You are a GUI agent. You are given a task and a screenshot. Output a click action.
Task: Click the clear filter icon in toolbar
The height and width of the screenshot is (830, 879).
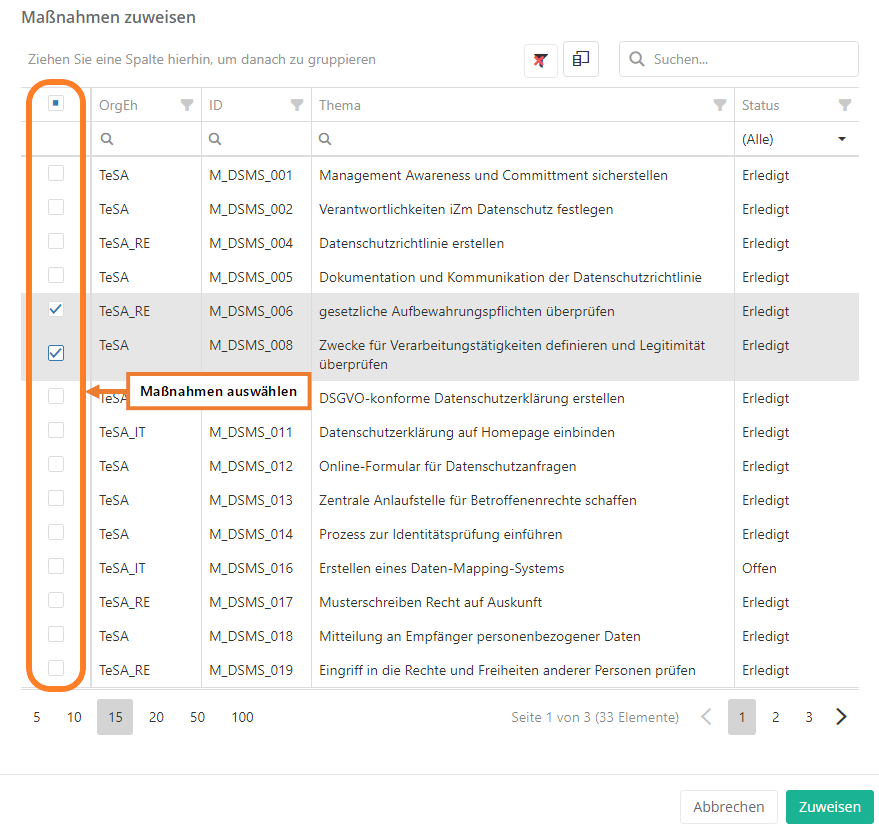(x=540, y=60)
